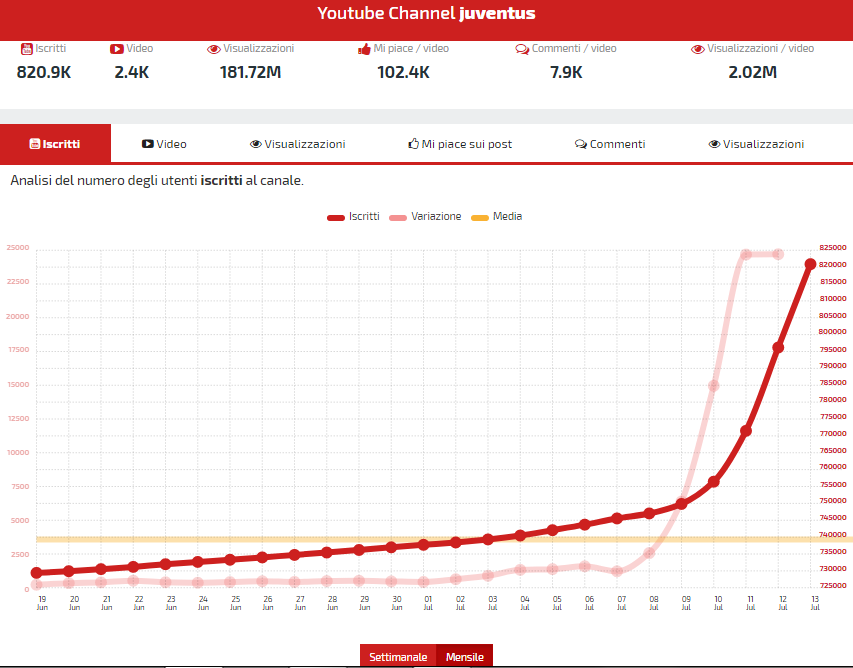The width and height of the screenshot is (853, 668).
Task: Select the Visualizzazioni tab after the Commenti tab
Action: click(x=756, y=144)
